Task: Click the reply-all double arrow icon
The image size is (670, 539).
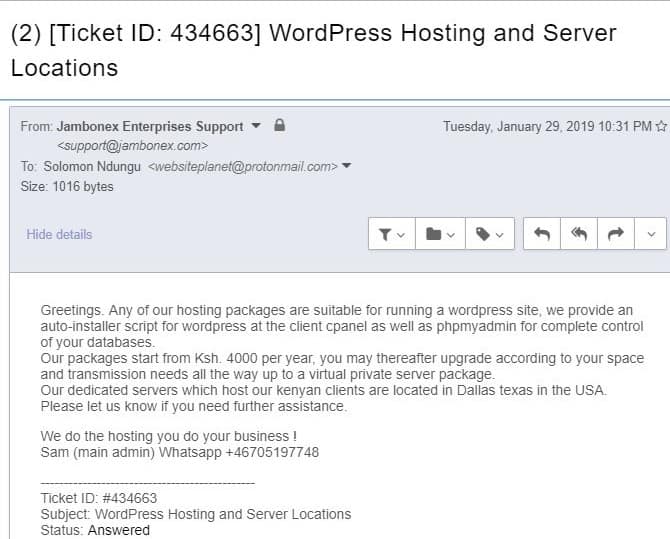Action: click(x=579, y=234)
